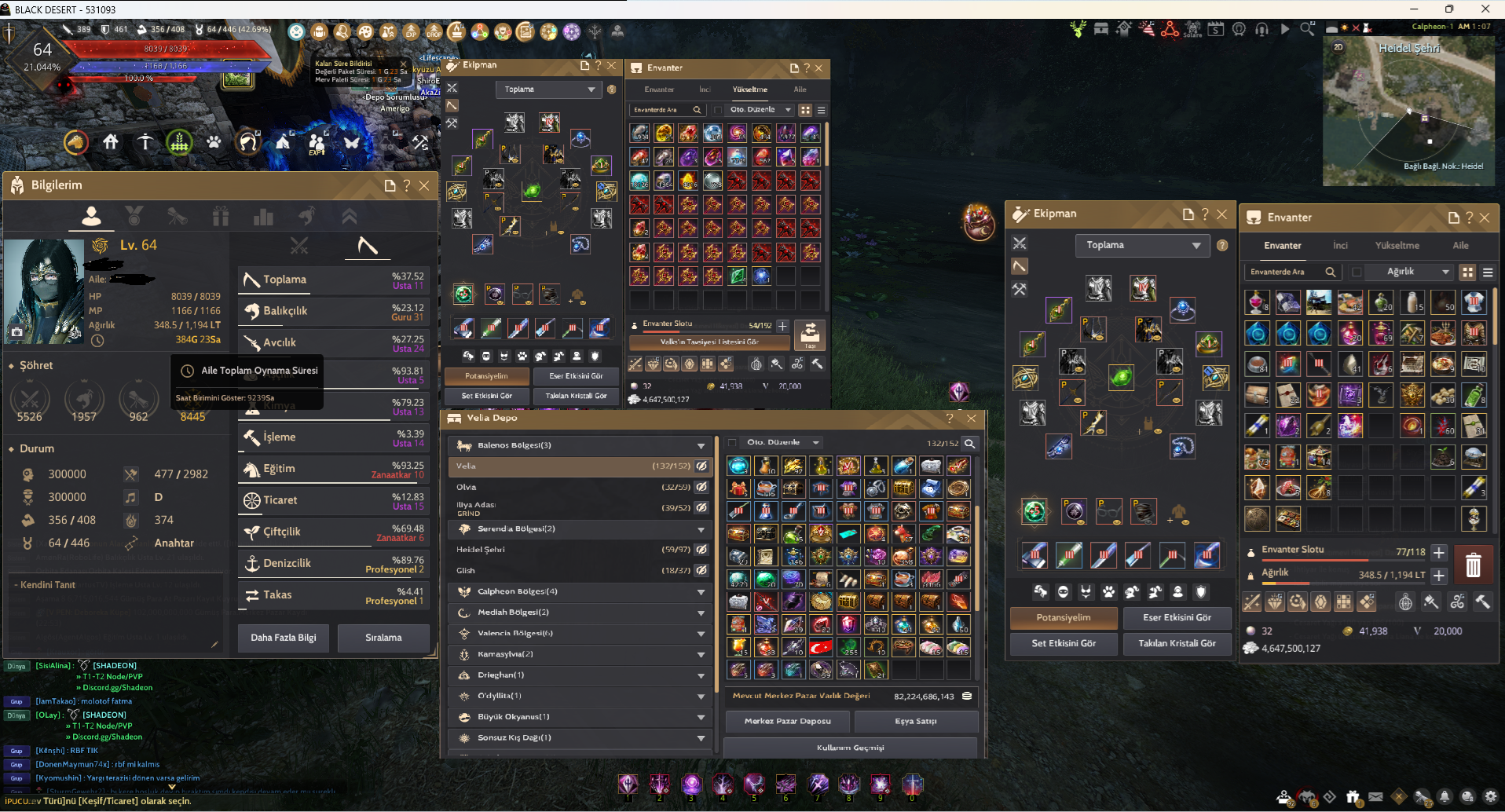
Task: Switch to Aile tab in right Envanter
Action: [1460, 246]
